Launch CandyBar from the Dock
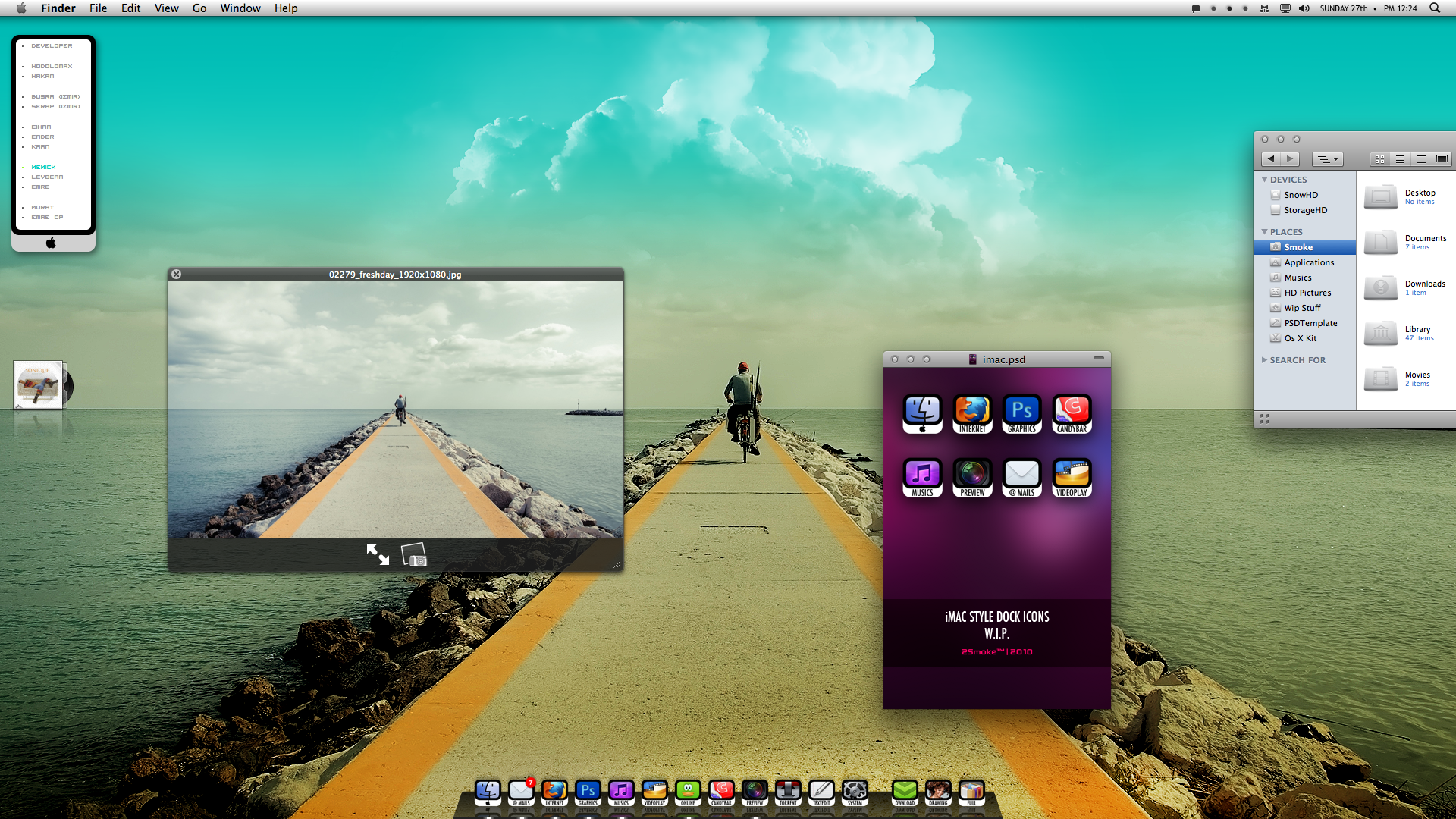The image size is (1456, 819). [x=721, y=792]
